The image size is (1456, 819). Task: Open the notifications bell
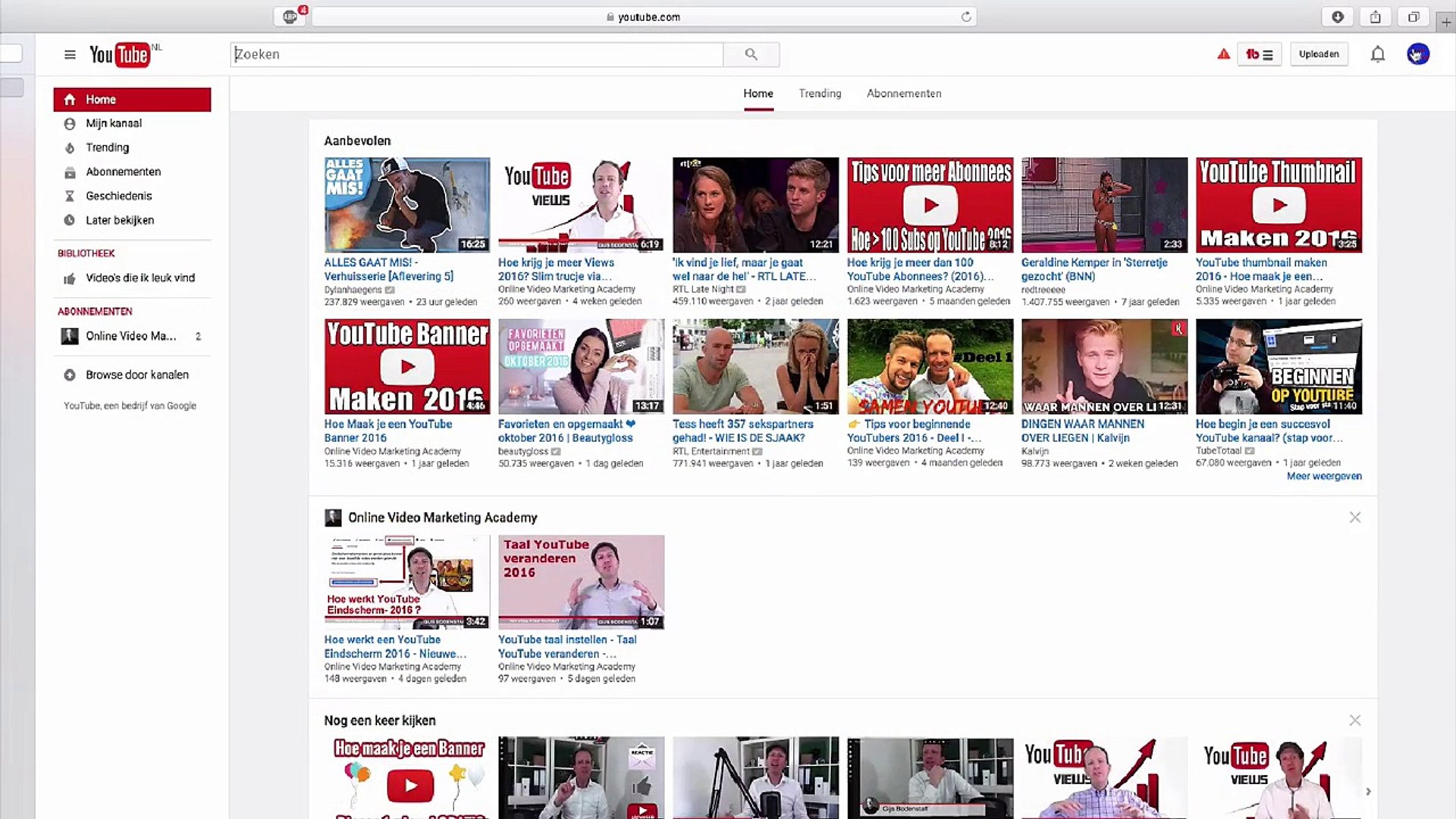click(1378, 55)
